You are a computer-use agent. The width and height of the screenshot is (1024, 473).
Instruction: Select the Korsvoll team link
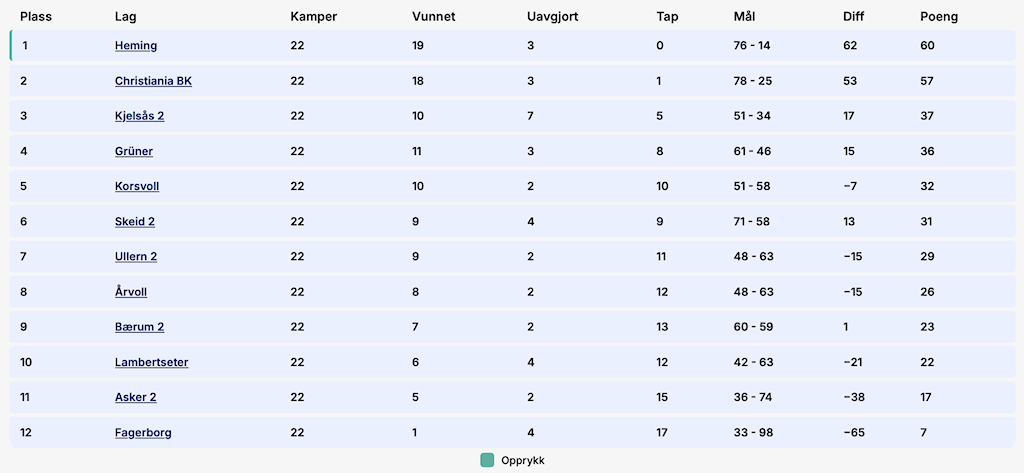137,186
